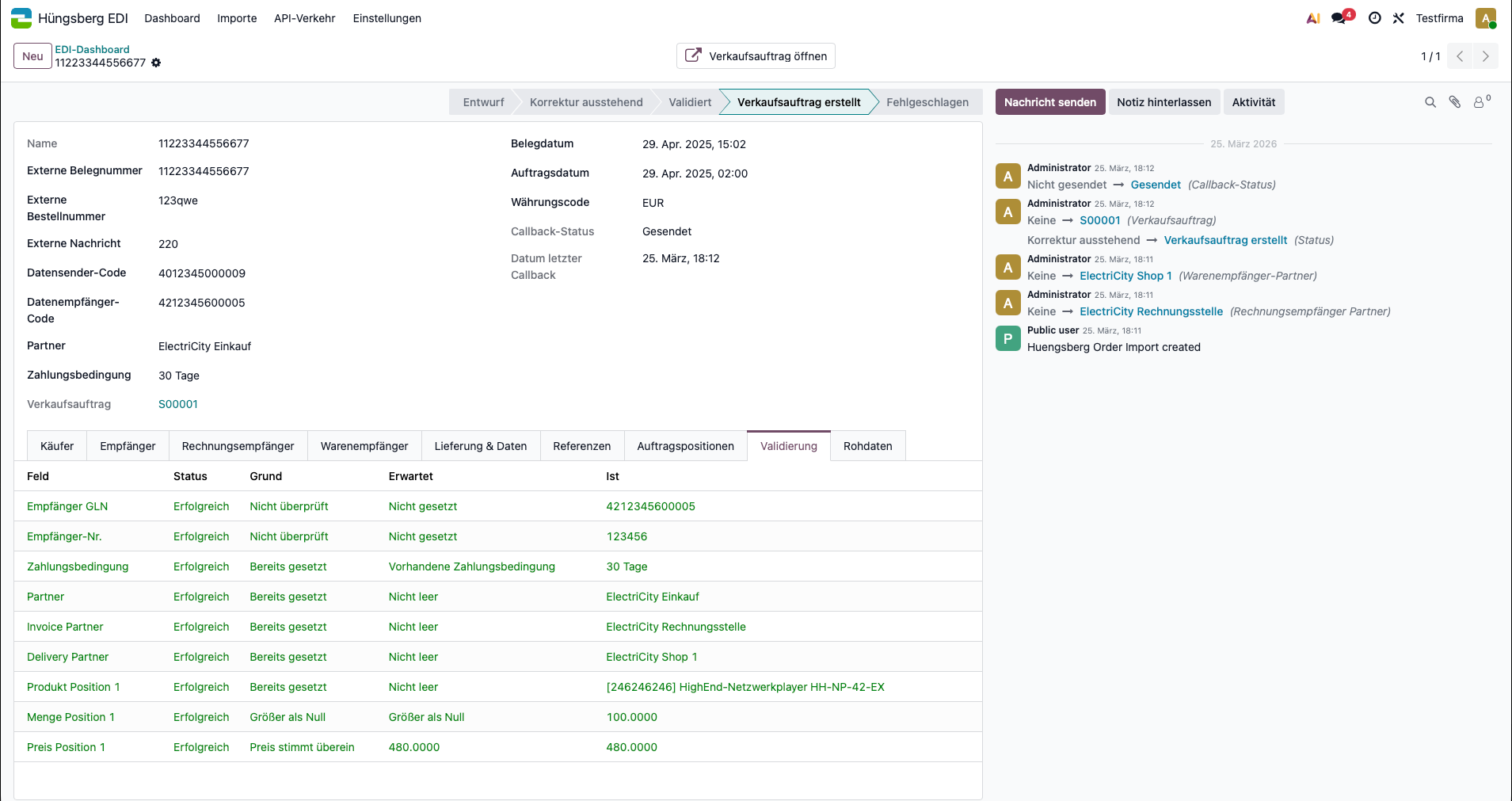Switch to the Auftragspositionen tab

685,446
